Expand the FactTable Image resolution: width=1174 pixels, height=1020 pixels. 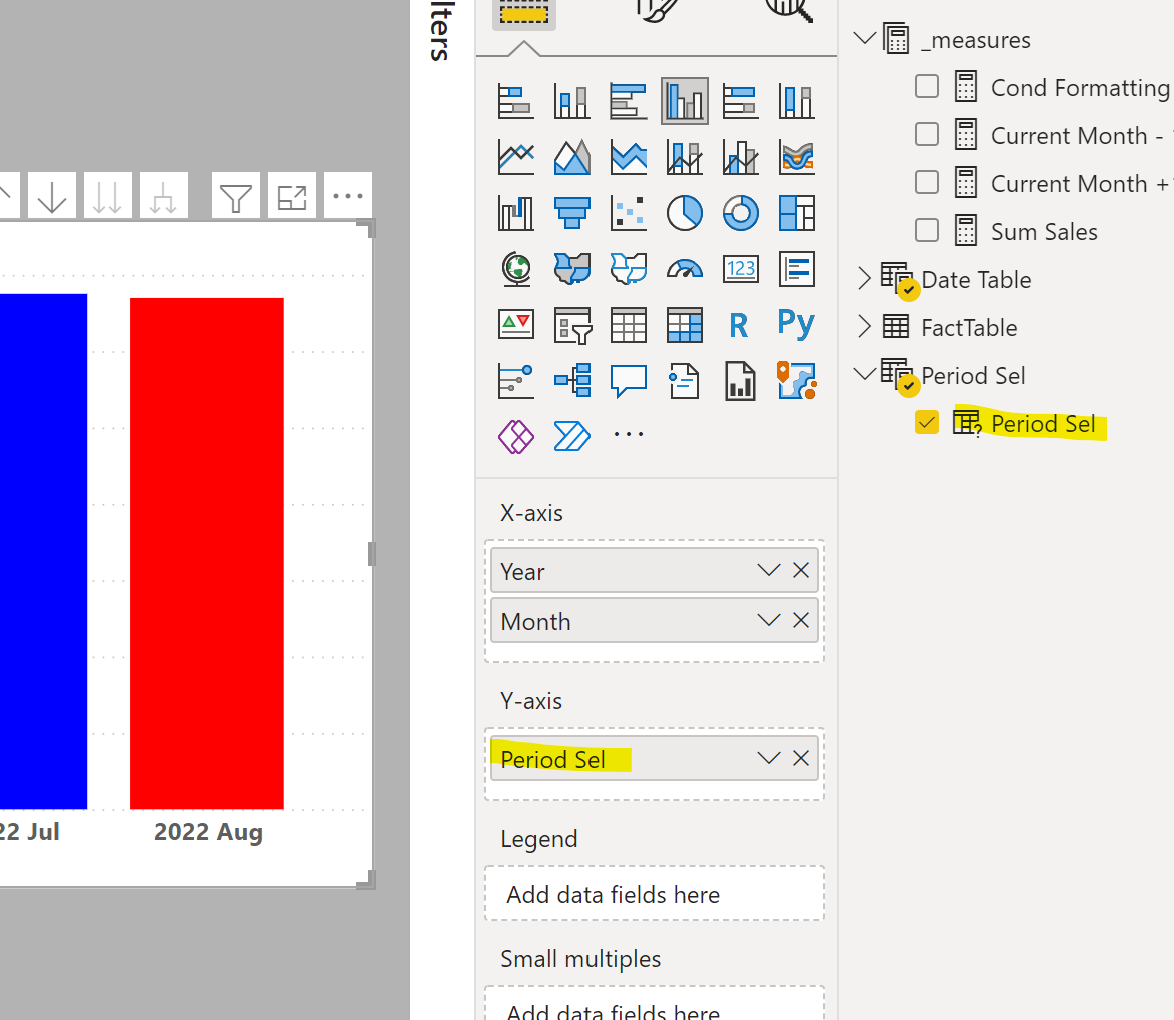click(x=865, y=327)
